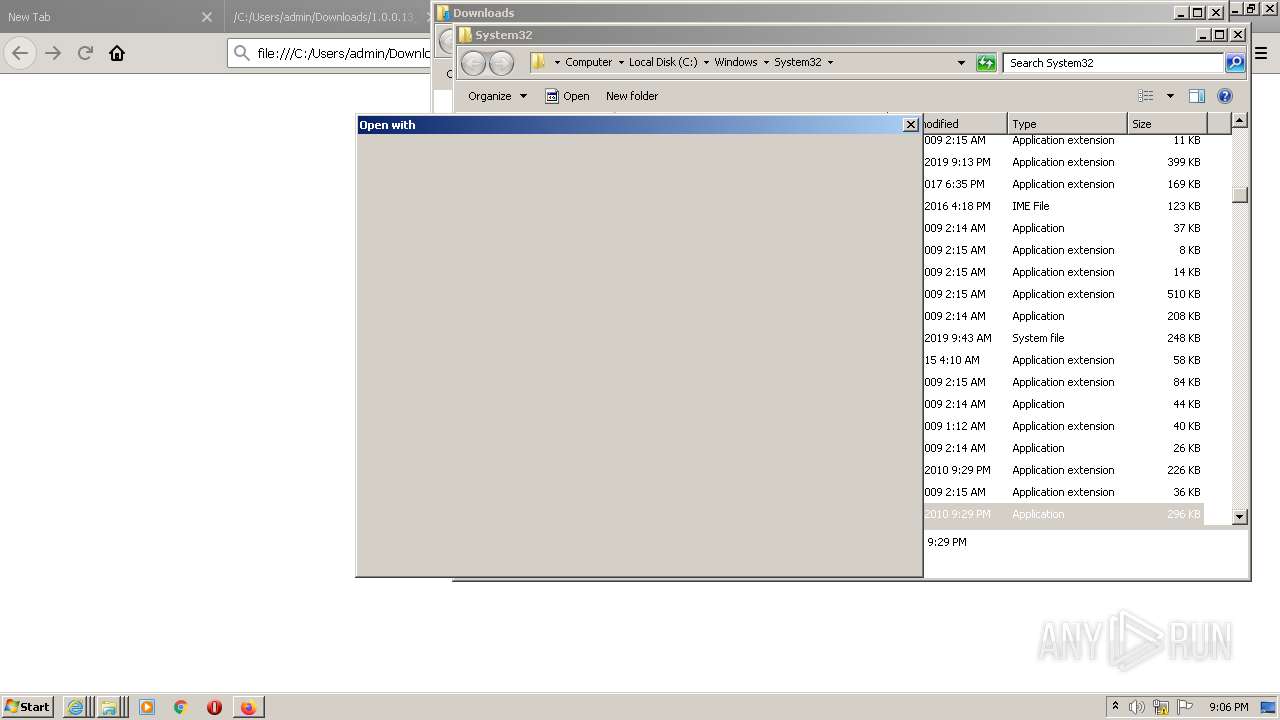The height and width of the screenshot is (720, 1280).
Task: Click the Downloads window title bar
Action: [x=805, y=12]
